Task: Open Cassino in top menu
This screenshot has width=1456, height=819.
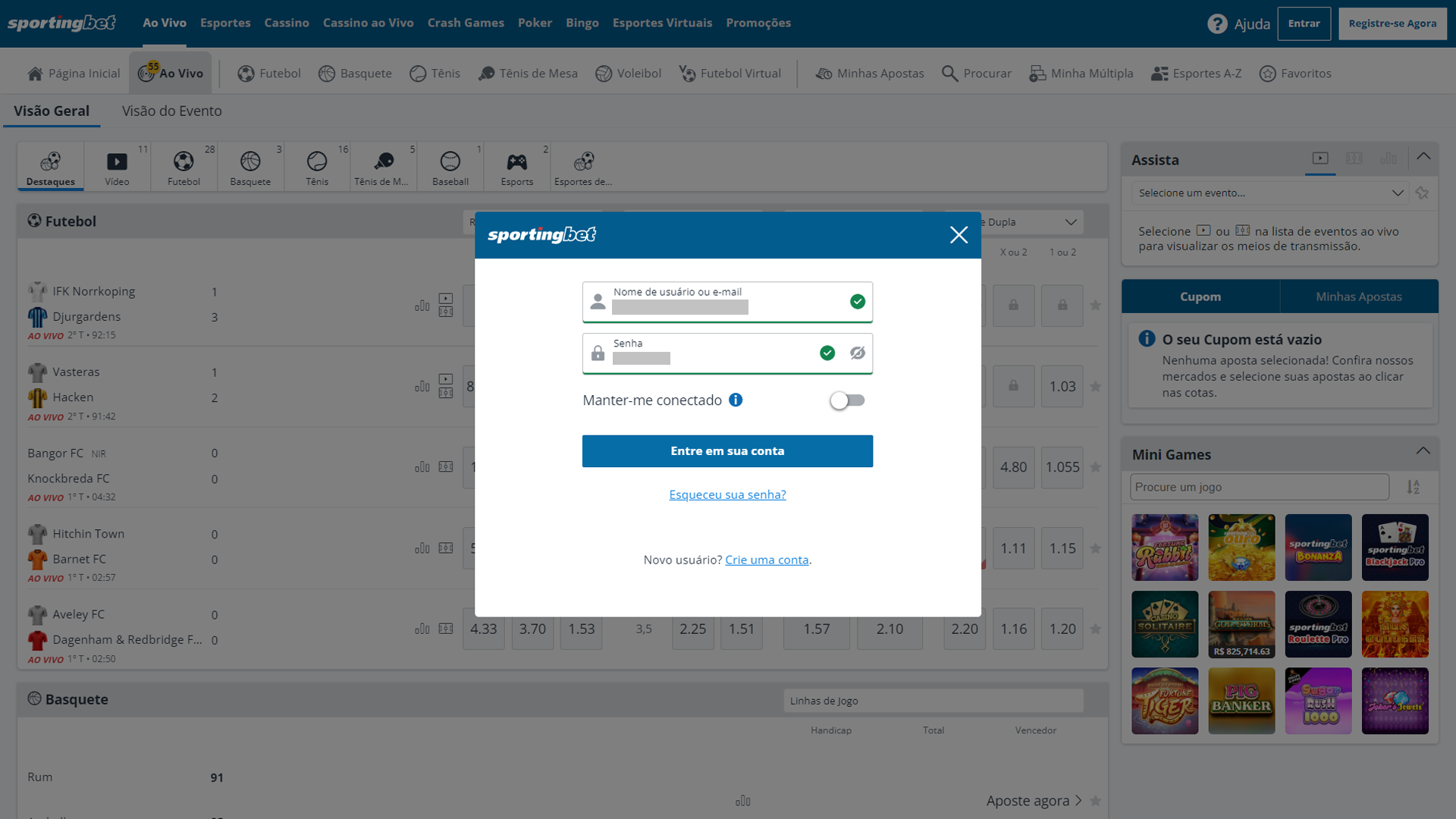Action: point(287,23)
